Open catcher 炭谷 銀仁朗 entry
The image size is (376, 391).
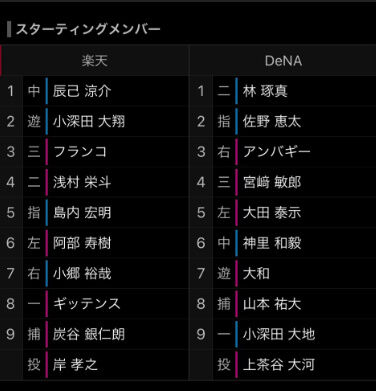coord(89,334)
